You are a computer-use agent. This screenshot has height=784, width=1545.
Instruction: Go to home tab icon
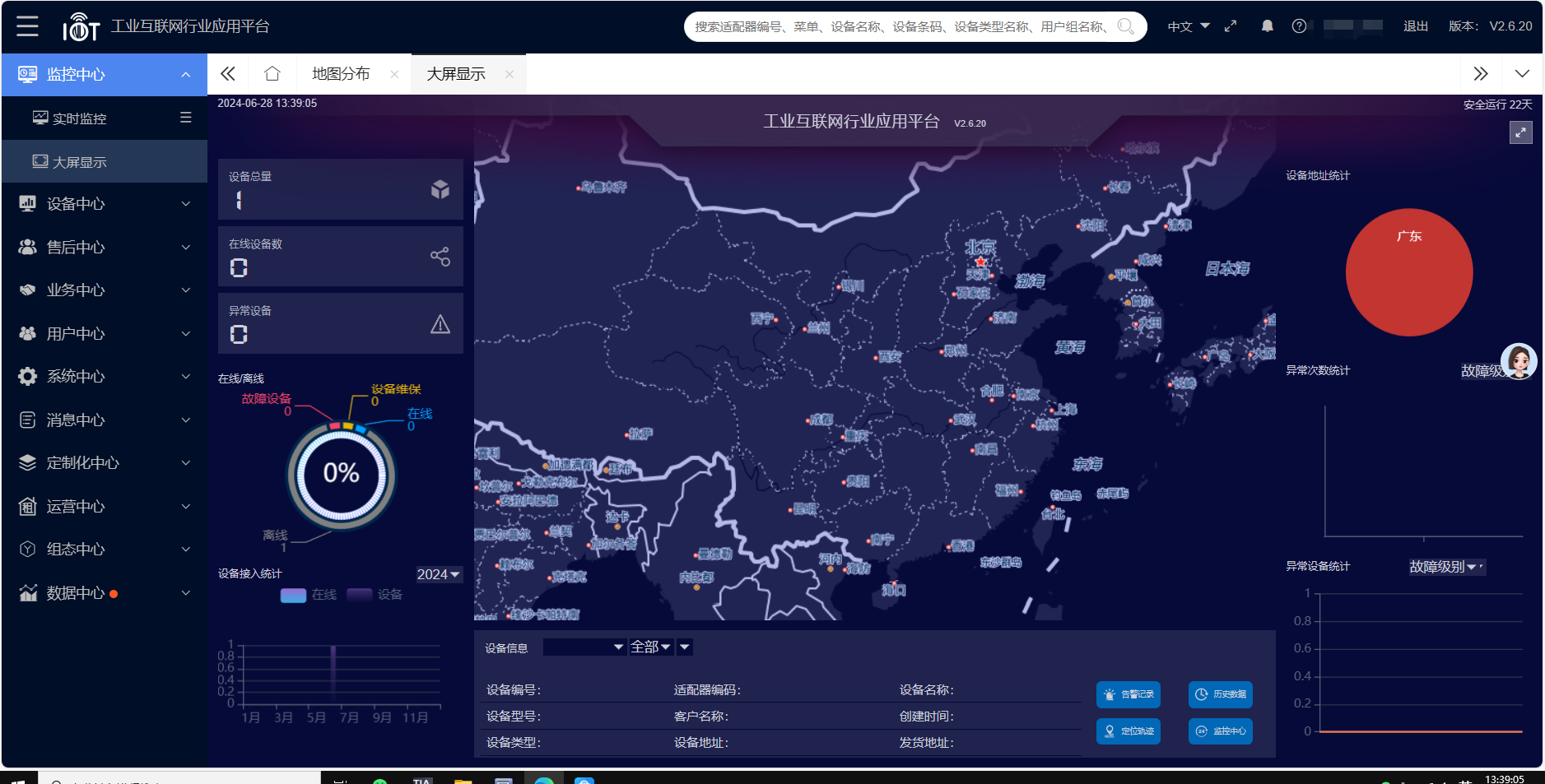[272, 74]
